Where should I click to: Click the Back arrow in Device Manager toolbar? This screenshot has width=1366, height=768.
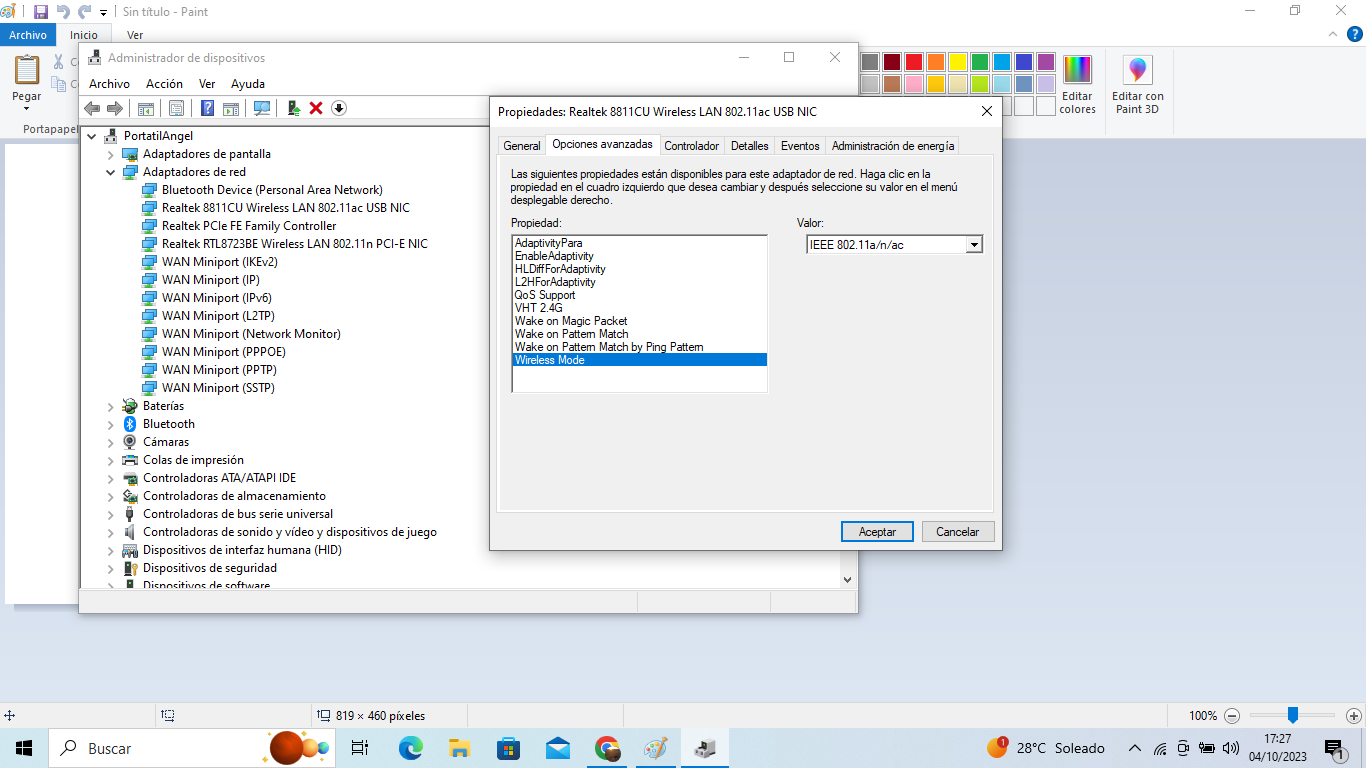point(92,108)
